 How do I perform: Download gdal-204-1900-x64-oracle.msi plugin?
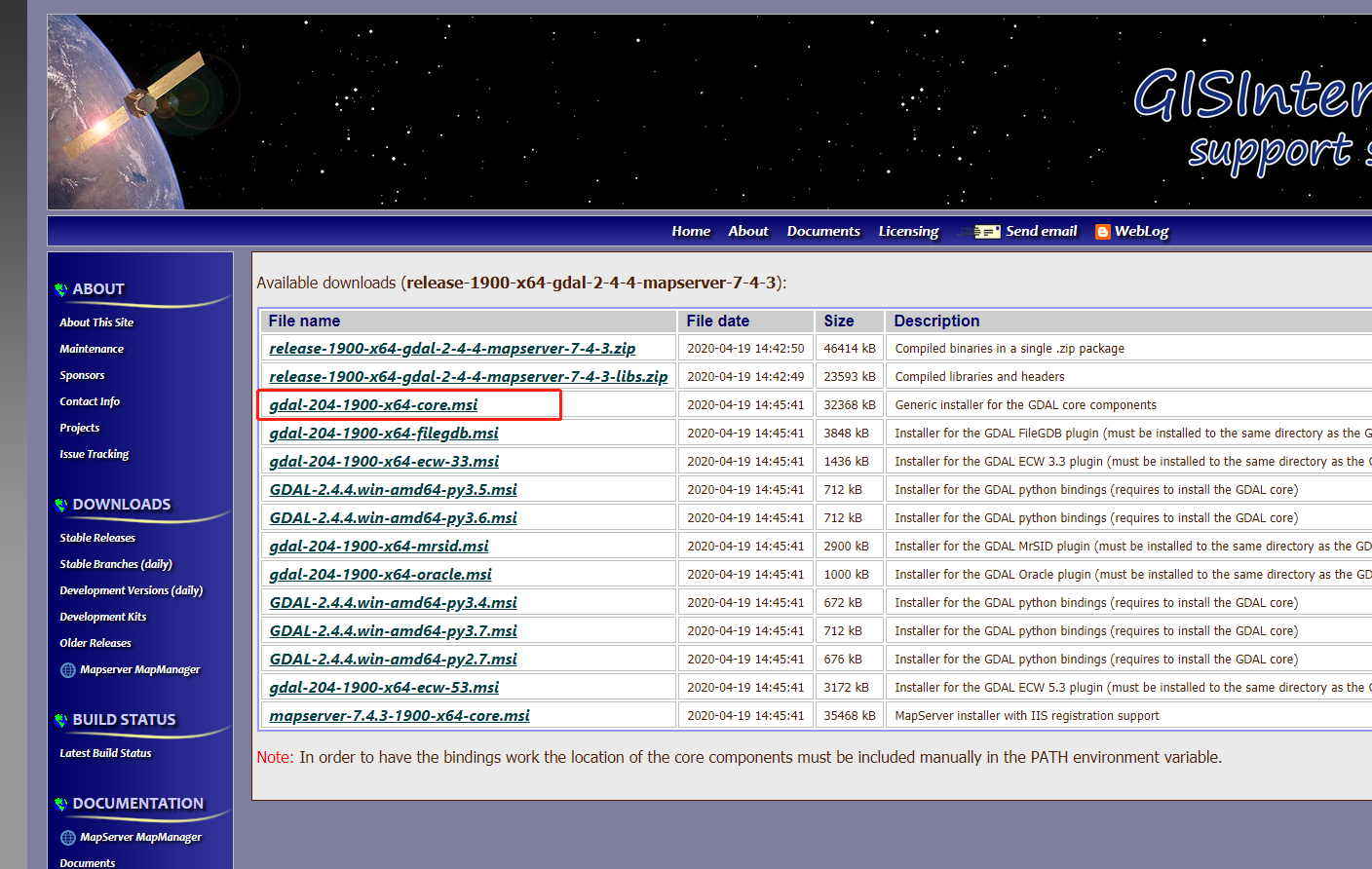(381, 574)
